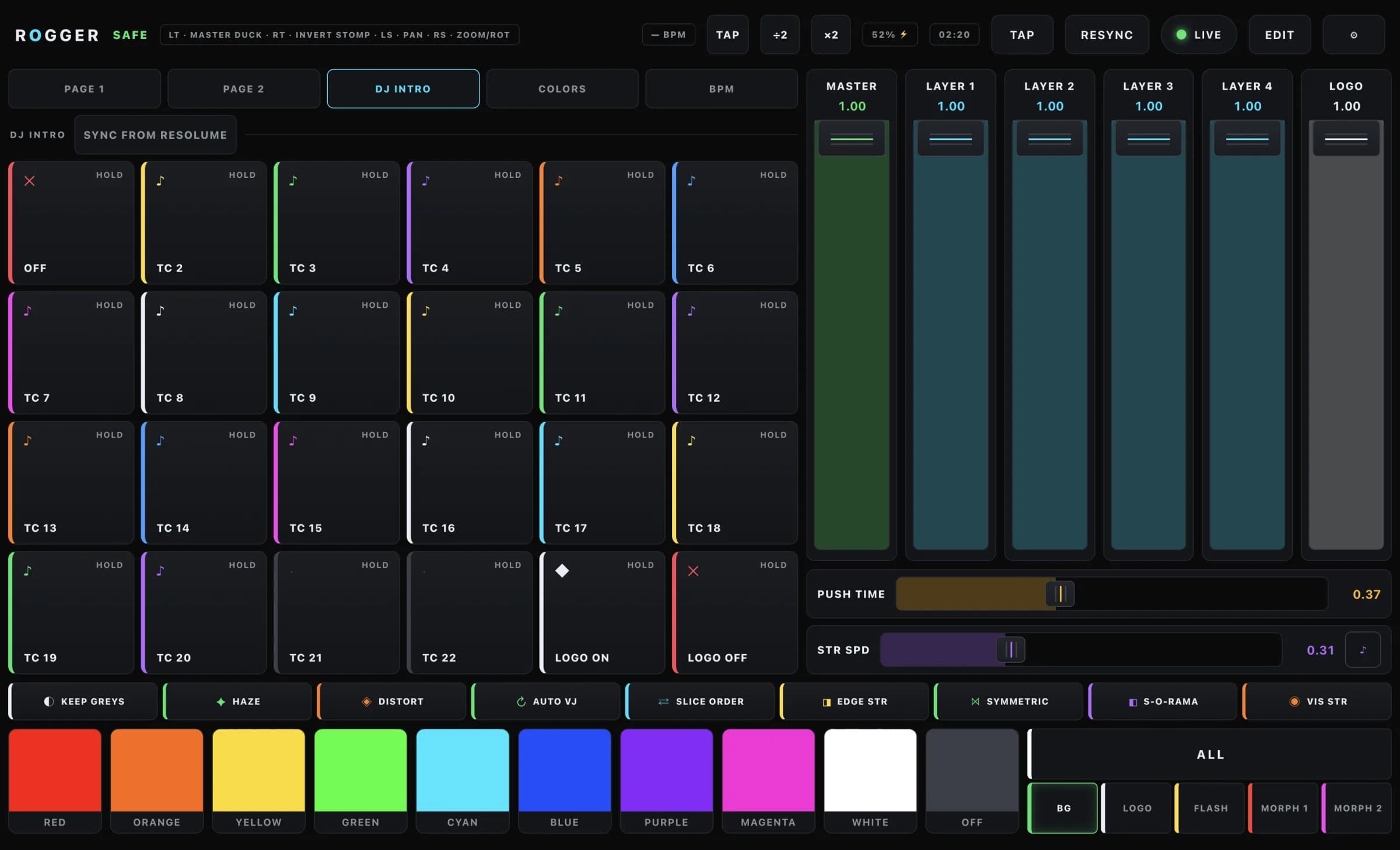
Task: Click the MASTER fader handle
Action: 852,139
